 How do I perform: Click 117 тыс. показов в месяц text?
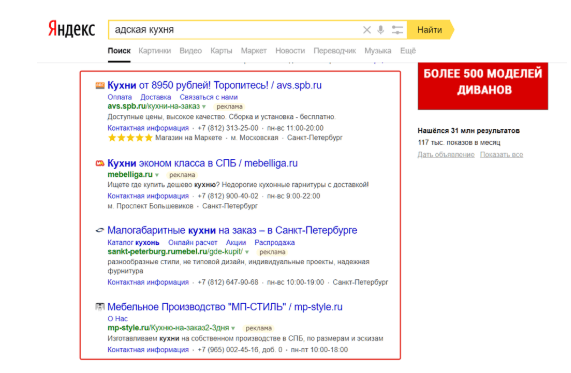(x=459, y=142)
